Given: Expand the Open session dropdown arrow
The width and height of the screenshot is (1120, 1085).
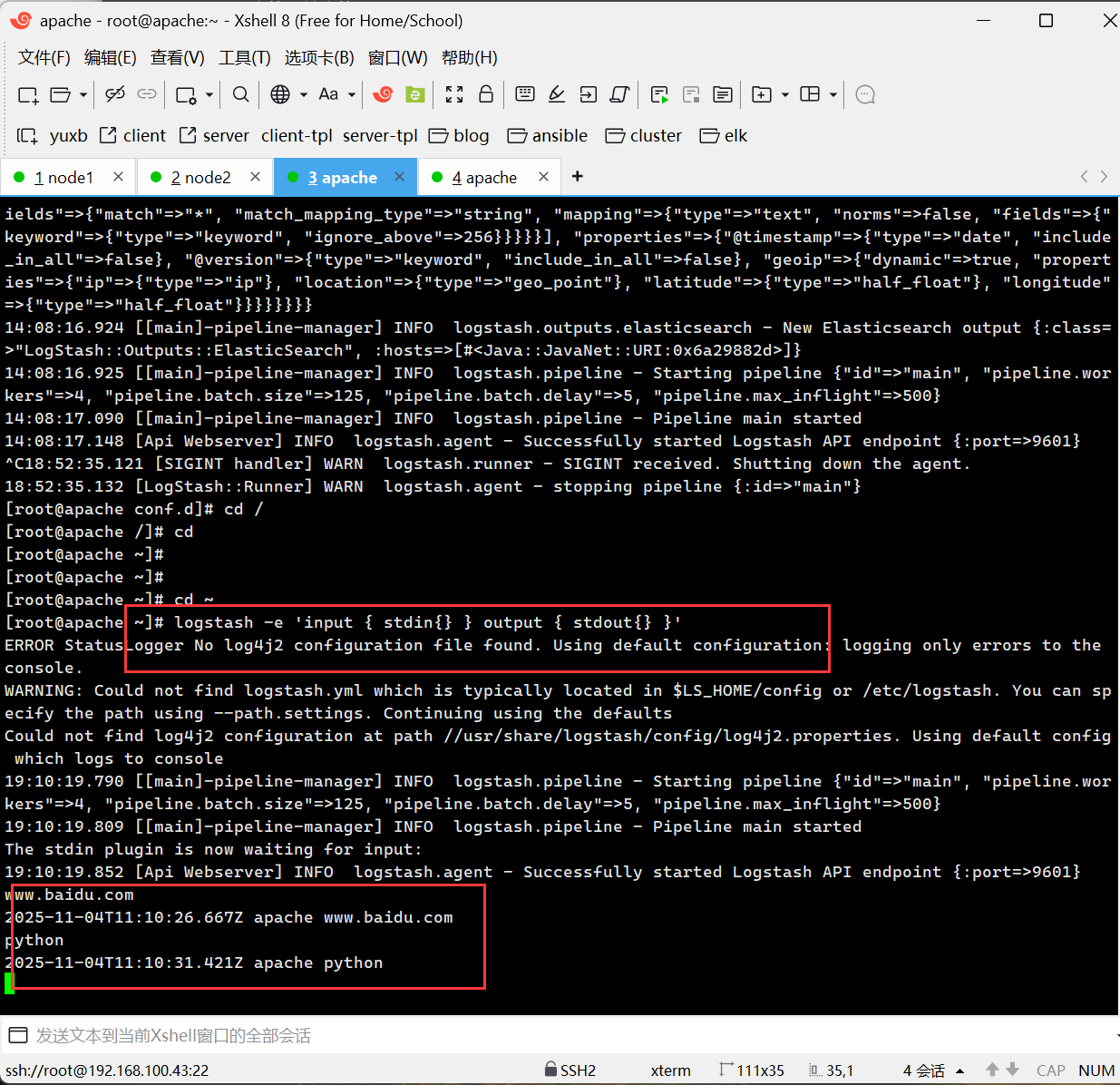Looking at the screenshot, I should click(x=83, y=94).
